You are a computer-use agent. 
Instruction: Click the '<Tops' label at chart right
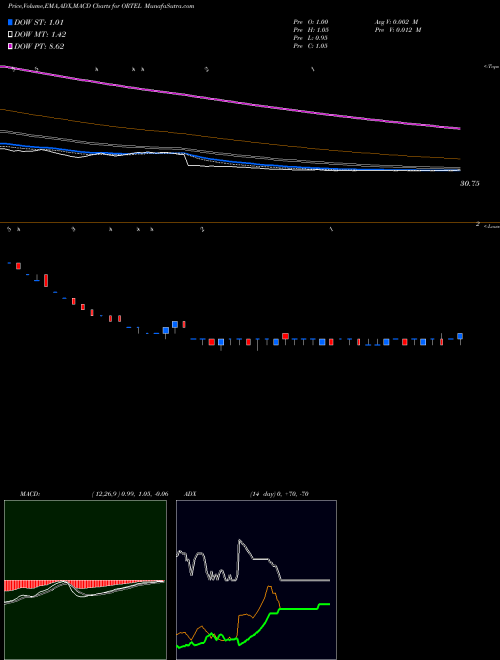point(492,67)
